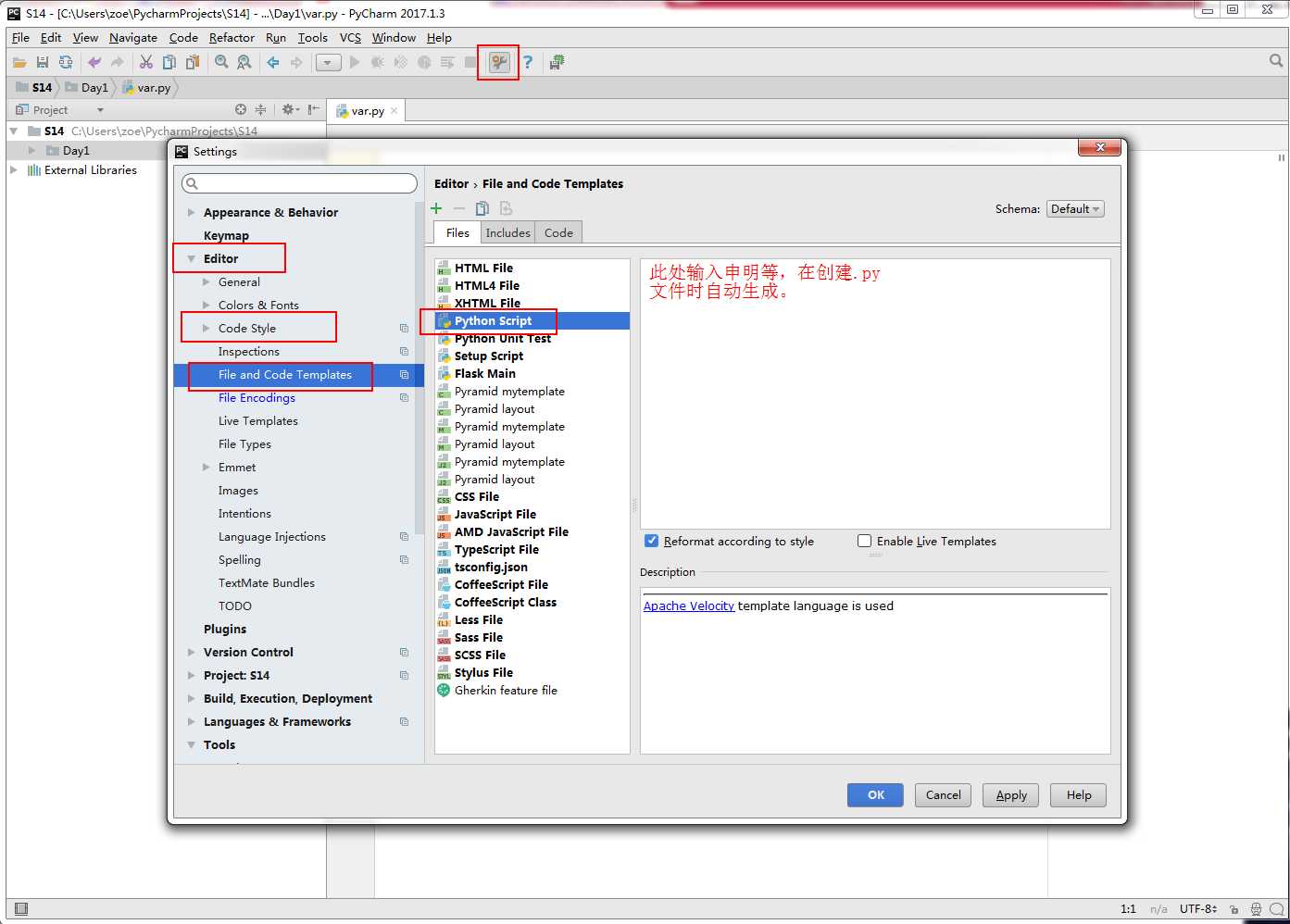Expand the Code Style node arrow
Screen dimensions: 1290x924
pos(207,328)
